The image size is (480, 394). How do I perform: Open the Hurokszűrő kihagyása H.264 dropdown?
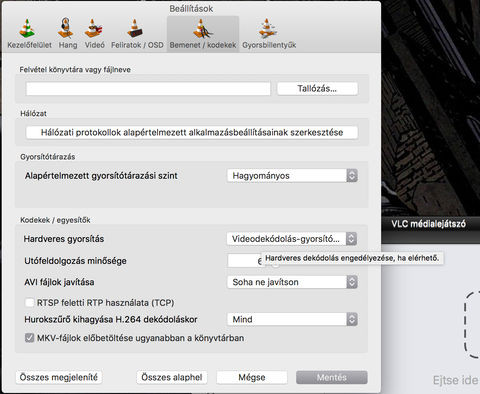point(292,319)
